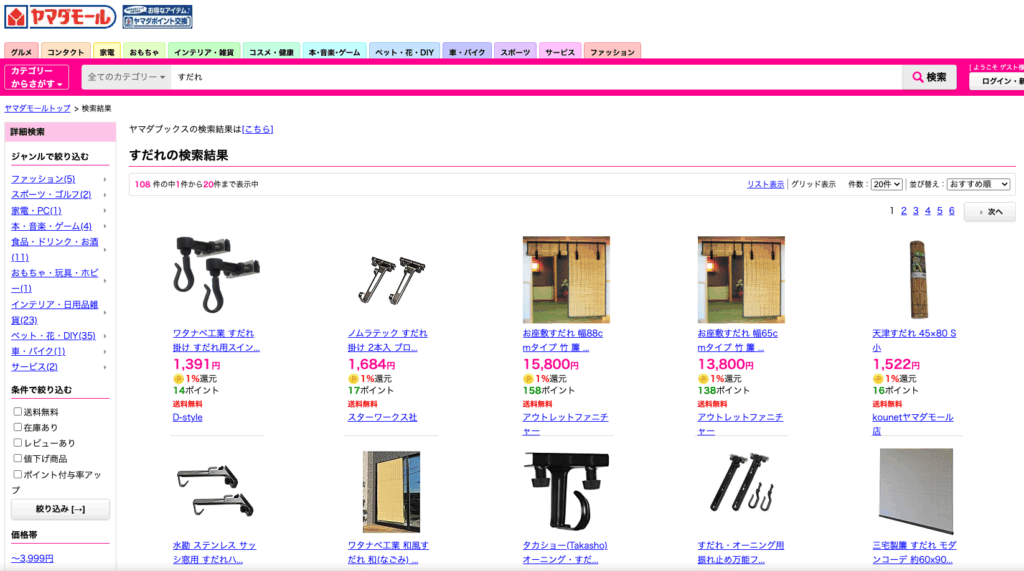Go to ヤマダモールトップ breadcrumb link
The height and width of the screenshot is (571, 1024).
(x=37, y=108)
